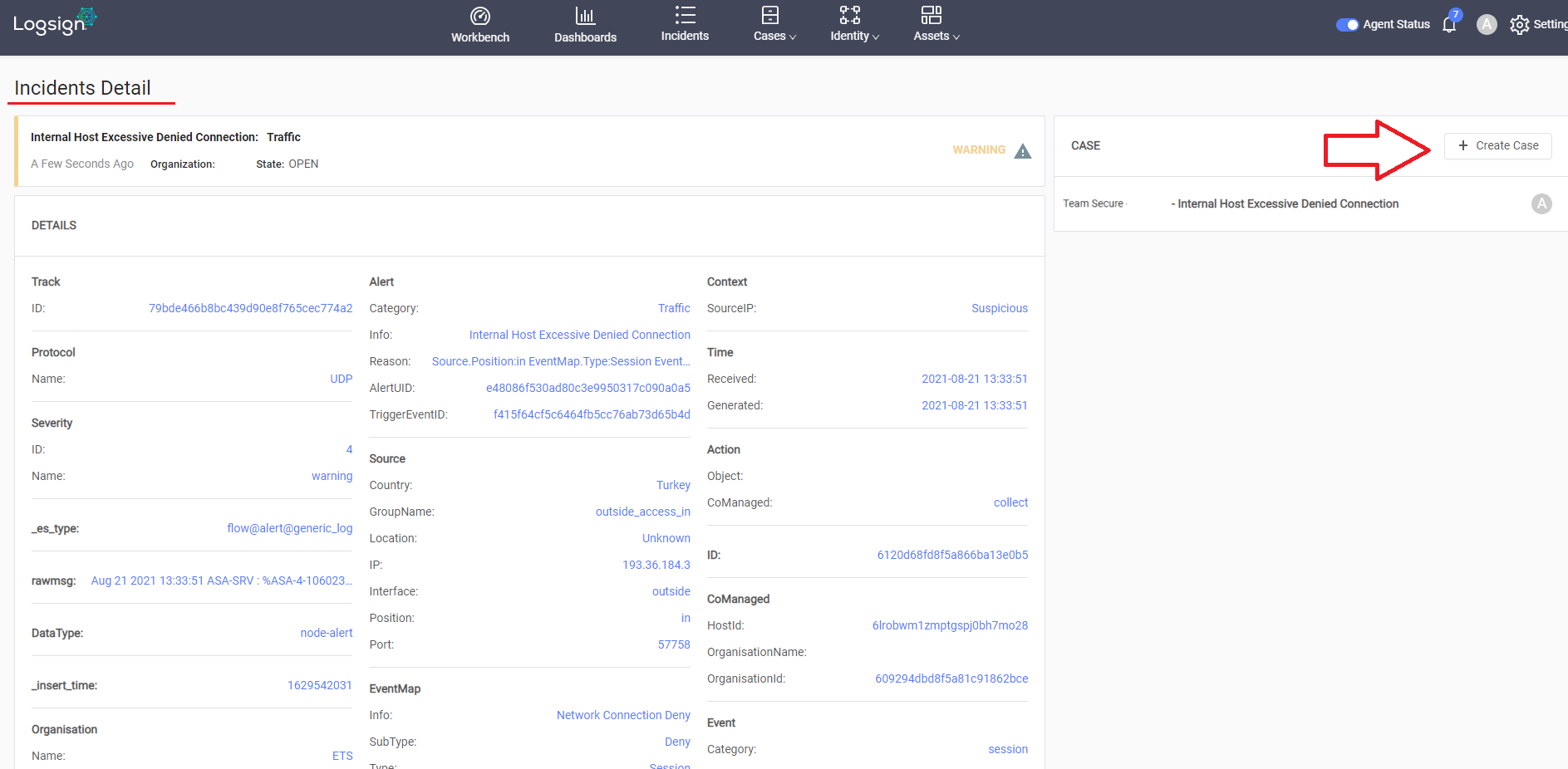
Task: Click the severity ID value 4
Action: click(349, 449)
